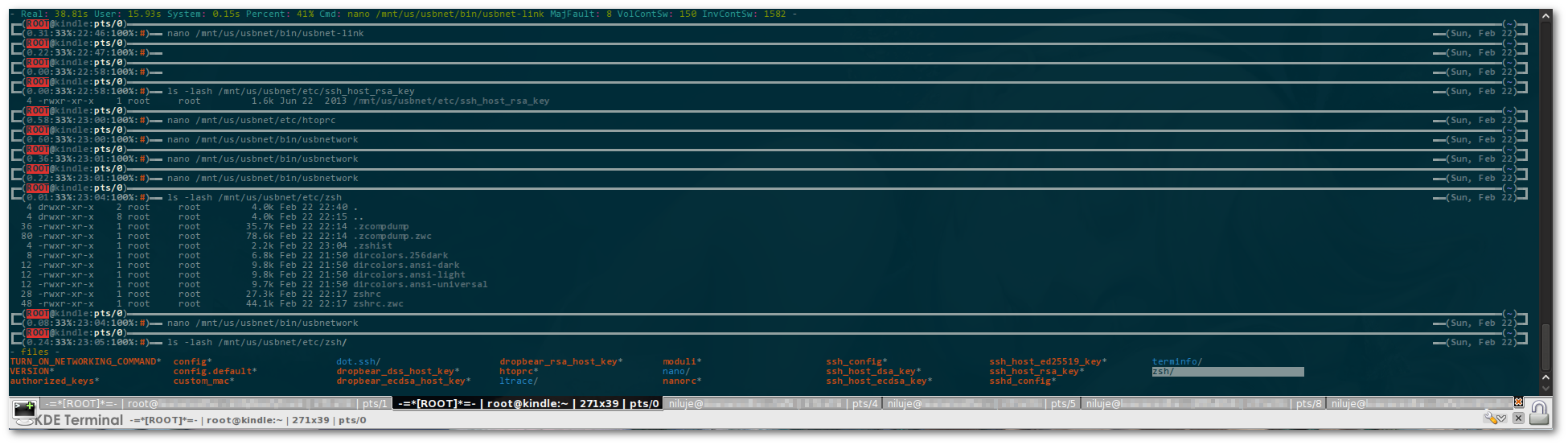
Task: Select the 'ssh_host_ed25519_key*' completion entry
Action: click(x=1048, y=362)
